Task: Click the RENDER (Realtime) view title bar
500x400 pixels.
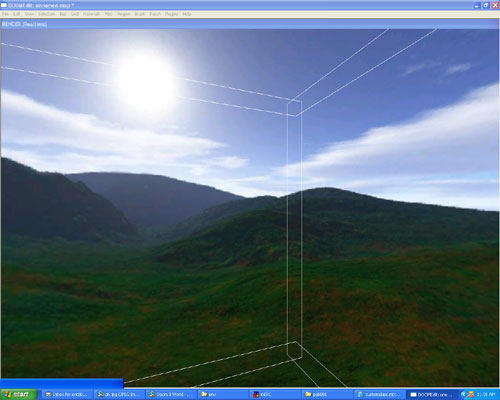Action: pyautogui.click(x=250, y=24)
